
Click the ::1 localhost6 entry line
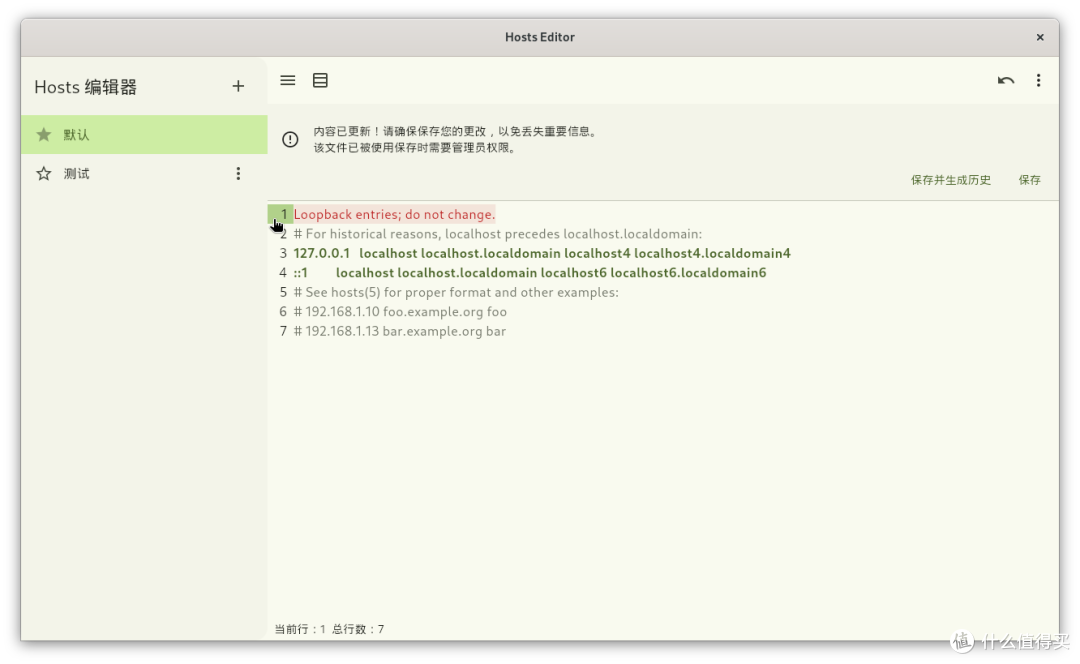click(530, 273)
